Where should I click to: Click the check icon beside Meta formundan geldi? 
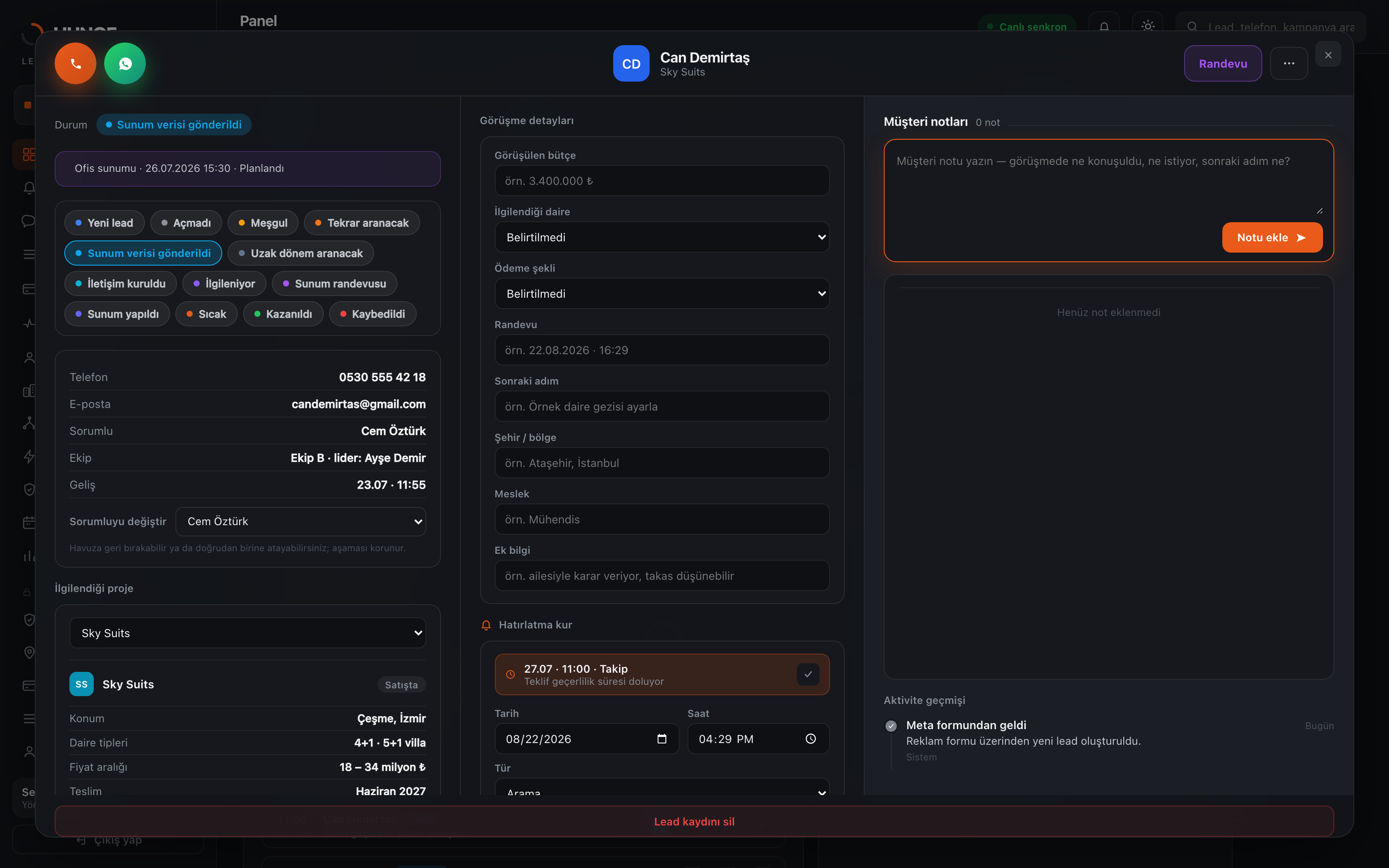(x=891, y=726)
